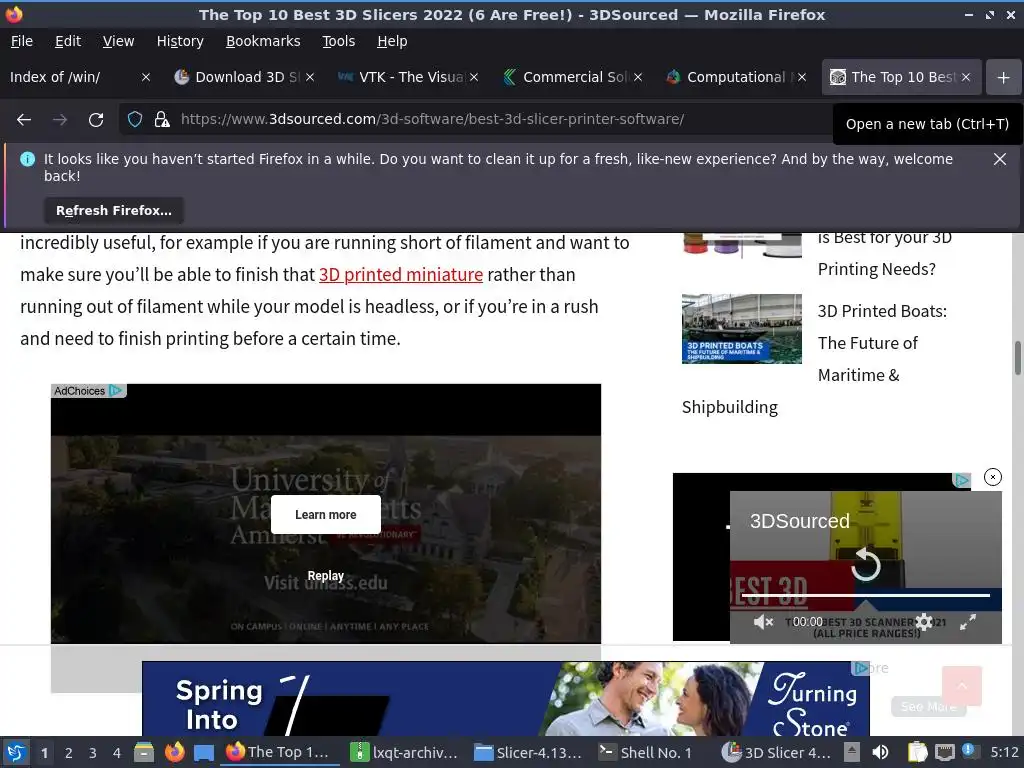Screen dimensions: 1024x768
Task: Switch to 3D Slicer 4 taskbar window
Action: pyautogui.click(x=777, y=753)
